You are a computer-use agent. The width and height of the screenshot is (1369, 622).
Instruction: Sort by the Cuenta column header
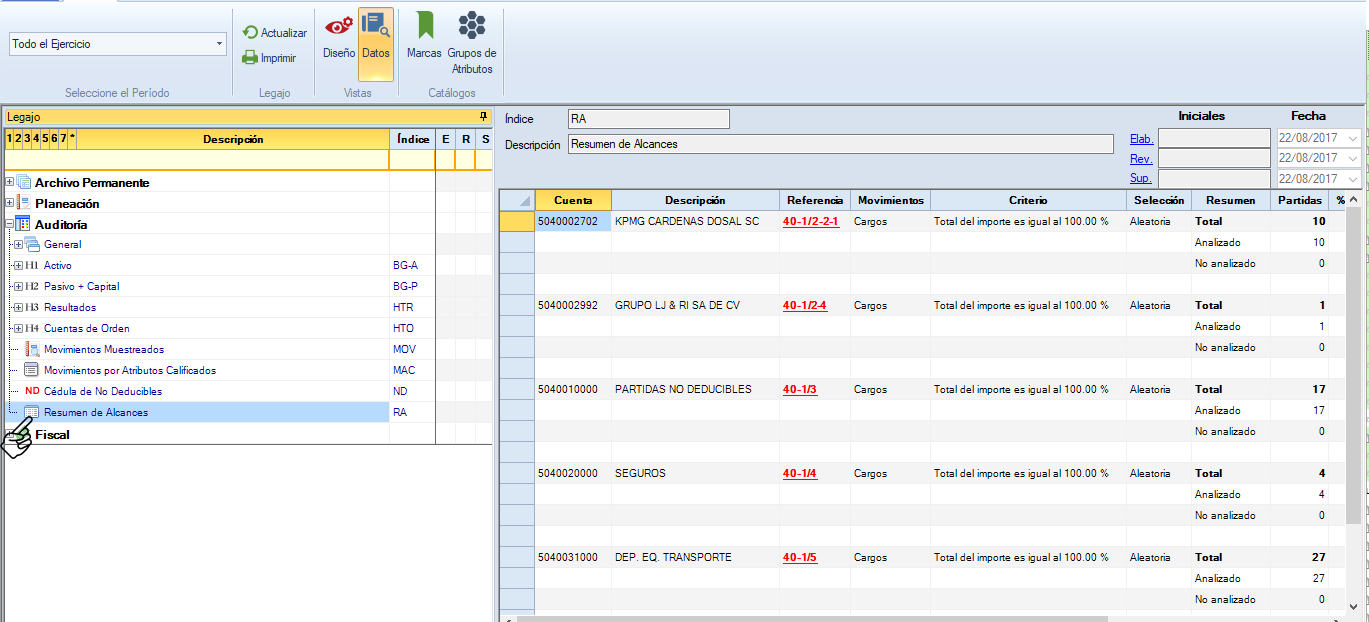point(573,200)
